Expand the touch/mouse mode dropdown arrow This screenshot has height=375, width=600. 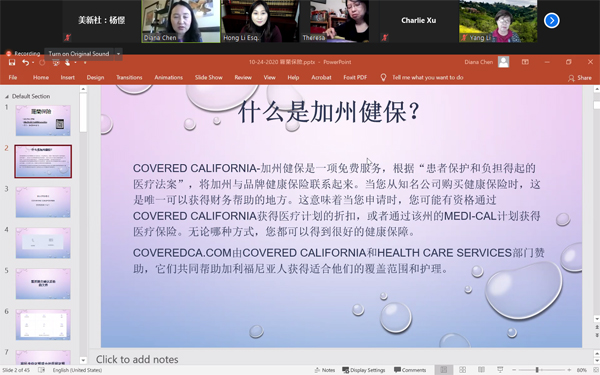(75, 62)
